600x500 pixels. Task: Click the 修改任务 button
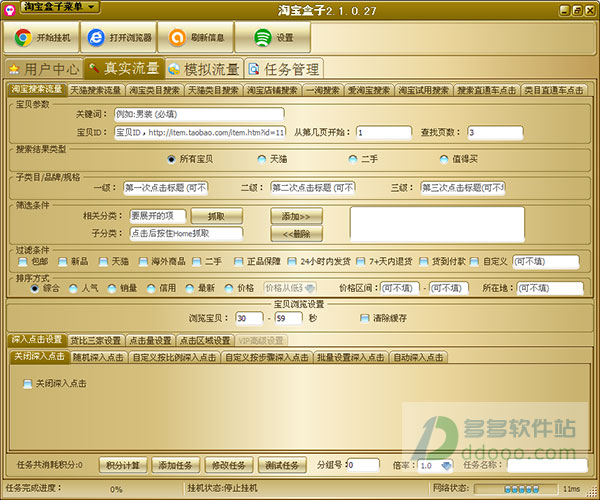(x=229, y=466)
